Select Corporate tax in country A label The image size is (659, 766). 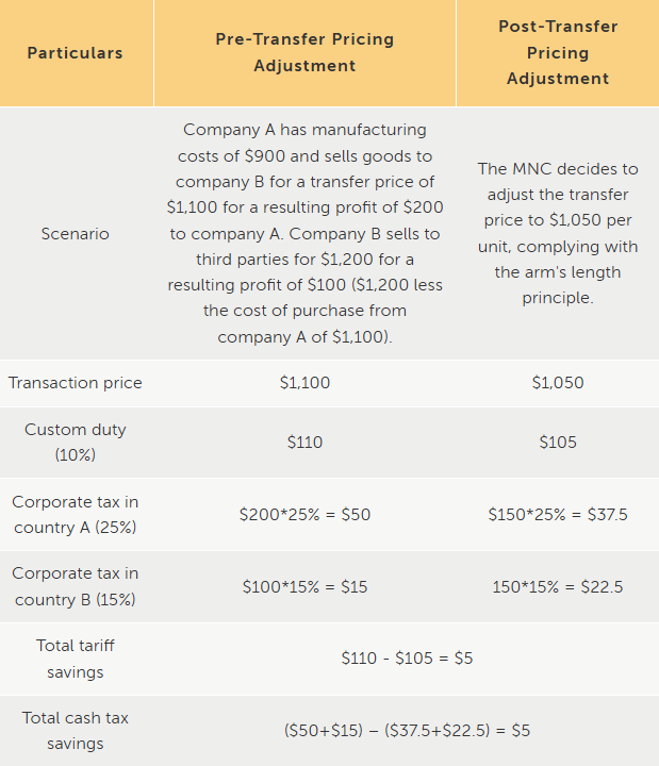pyautogui.click(x=75, y=514)
